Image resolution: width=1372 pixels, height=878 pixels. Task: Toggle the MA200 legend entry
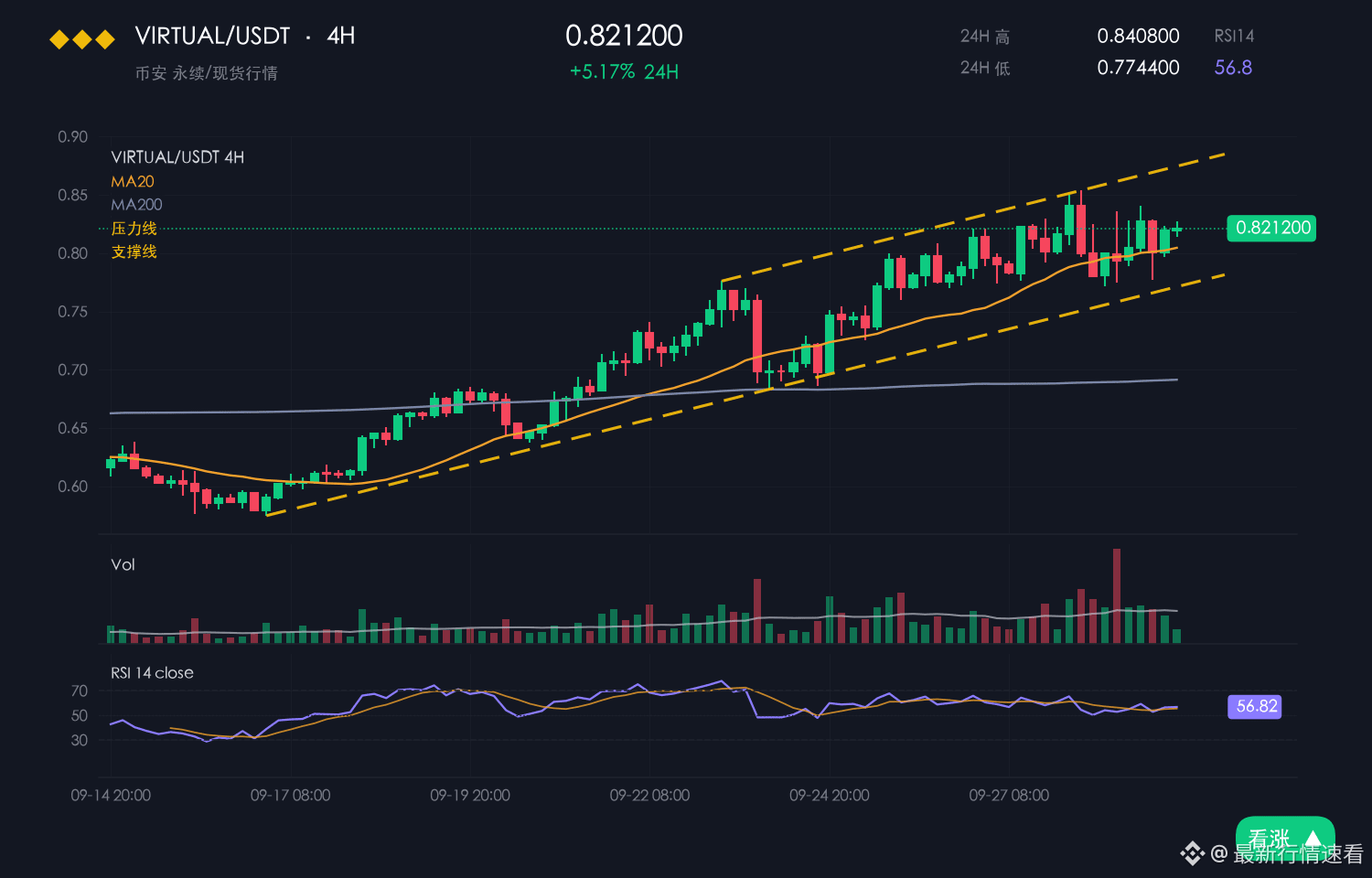point(136,205)
